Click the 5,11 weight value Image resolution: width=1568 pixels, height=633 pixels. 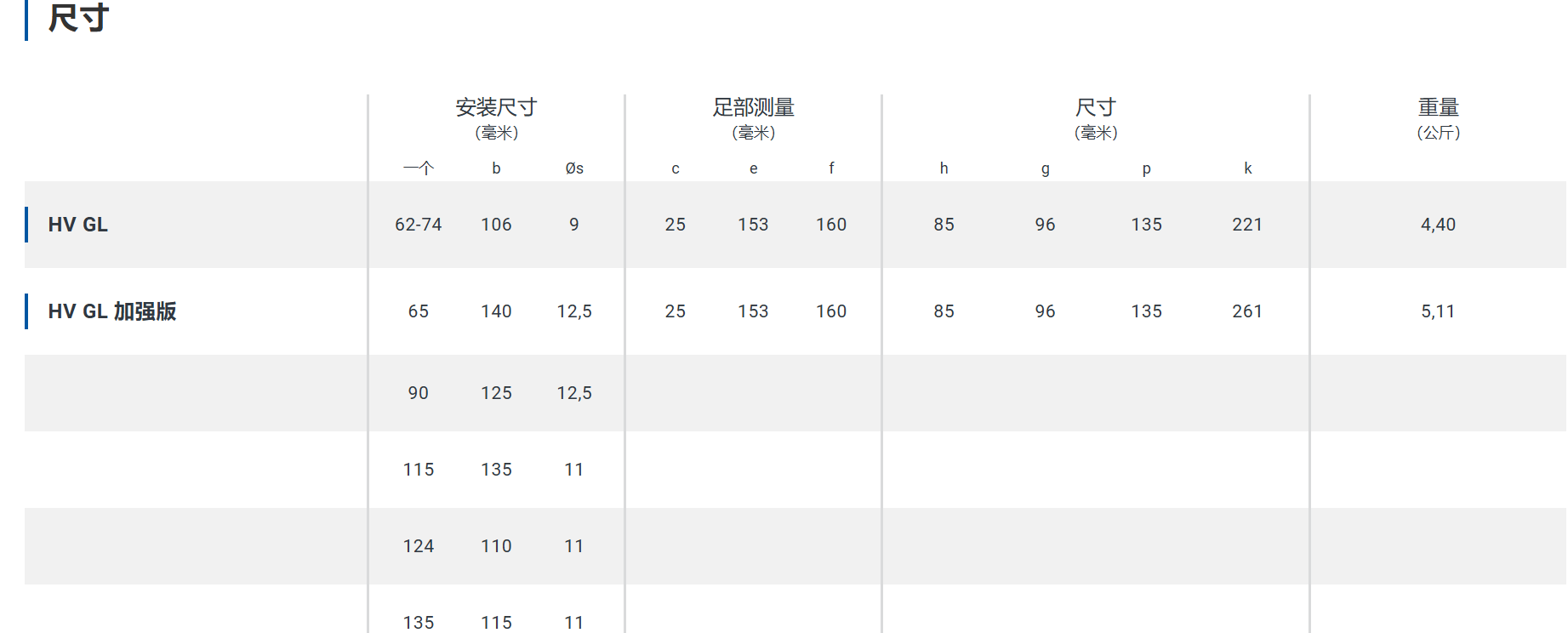click(1438, 311)
